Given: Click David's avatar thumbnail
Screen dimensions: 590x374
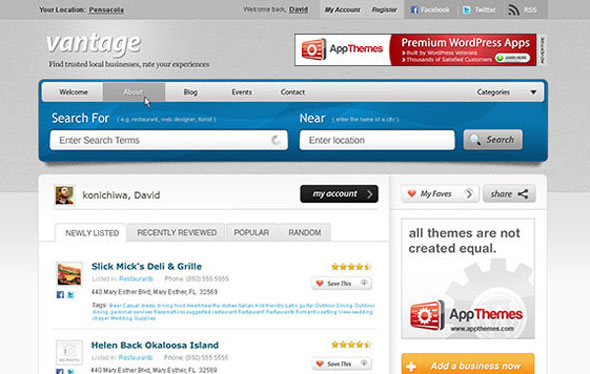Looking at the screenshot, I should click(x=64, y=195).
